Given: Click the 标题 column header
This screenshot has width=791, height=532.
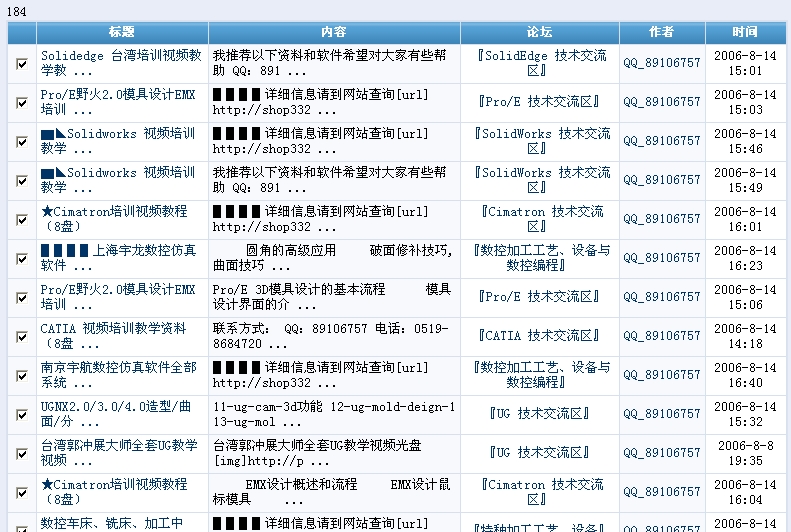Looking at the screenshot, I should tap(122, 32).
